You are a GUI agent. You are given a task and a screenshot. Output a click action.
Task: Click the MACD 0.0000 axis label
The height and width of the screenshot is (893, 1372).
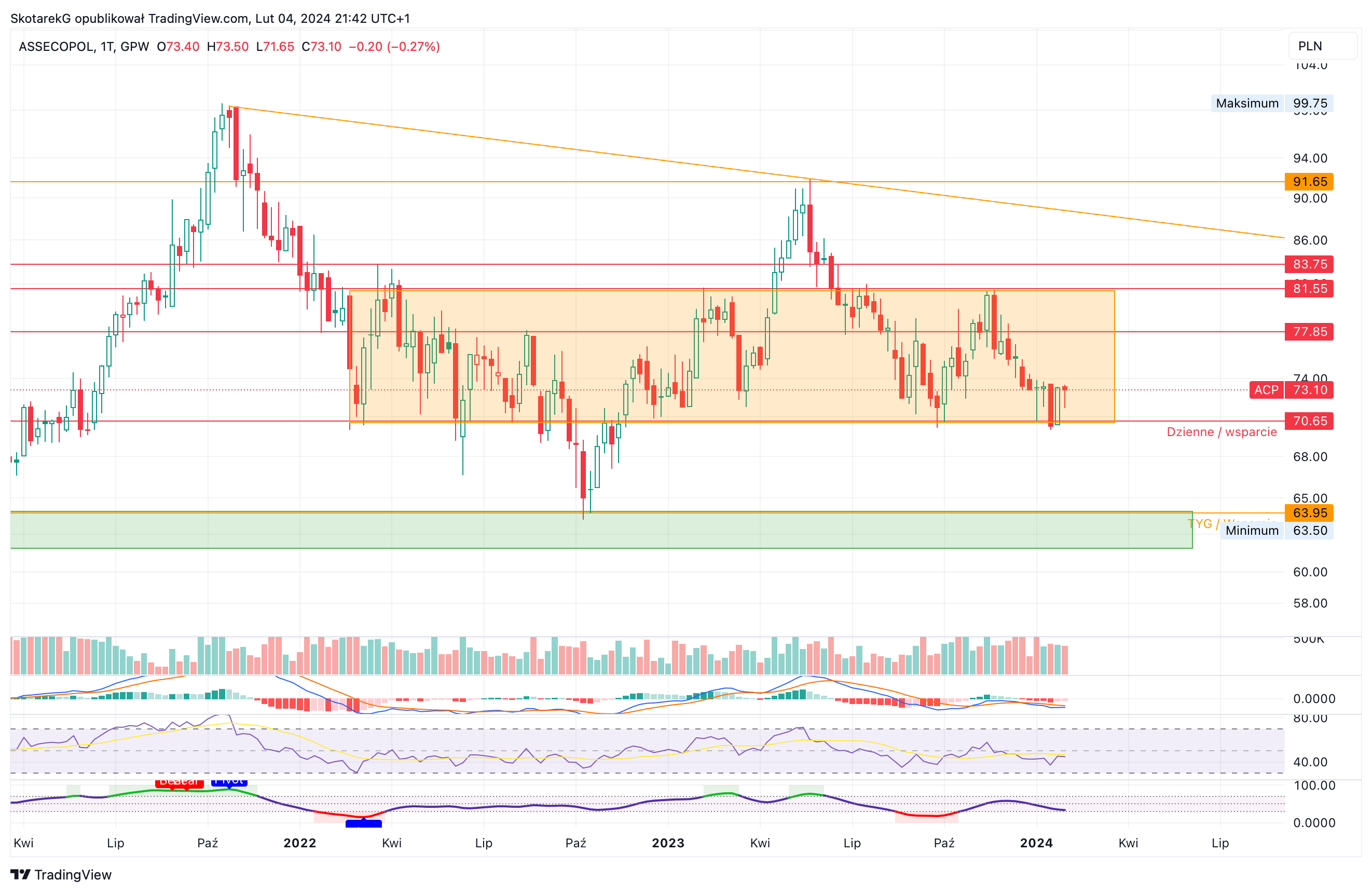pyautogui.click(x=1314, y=699)
